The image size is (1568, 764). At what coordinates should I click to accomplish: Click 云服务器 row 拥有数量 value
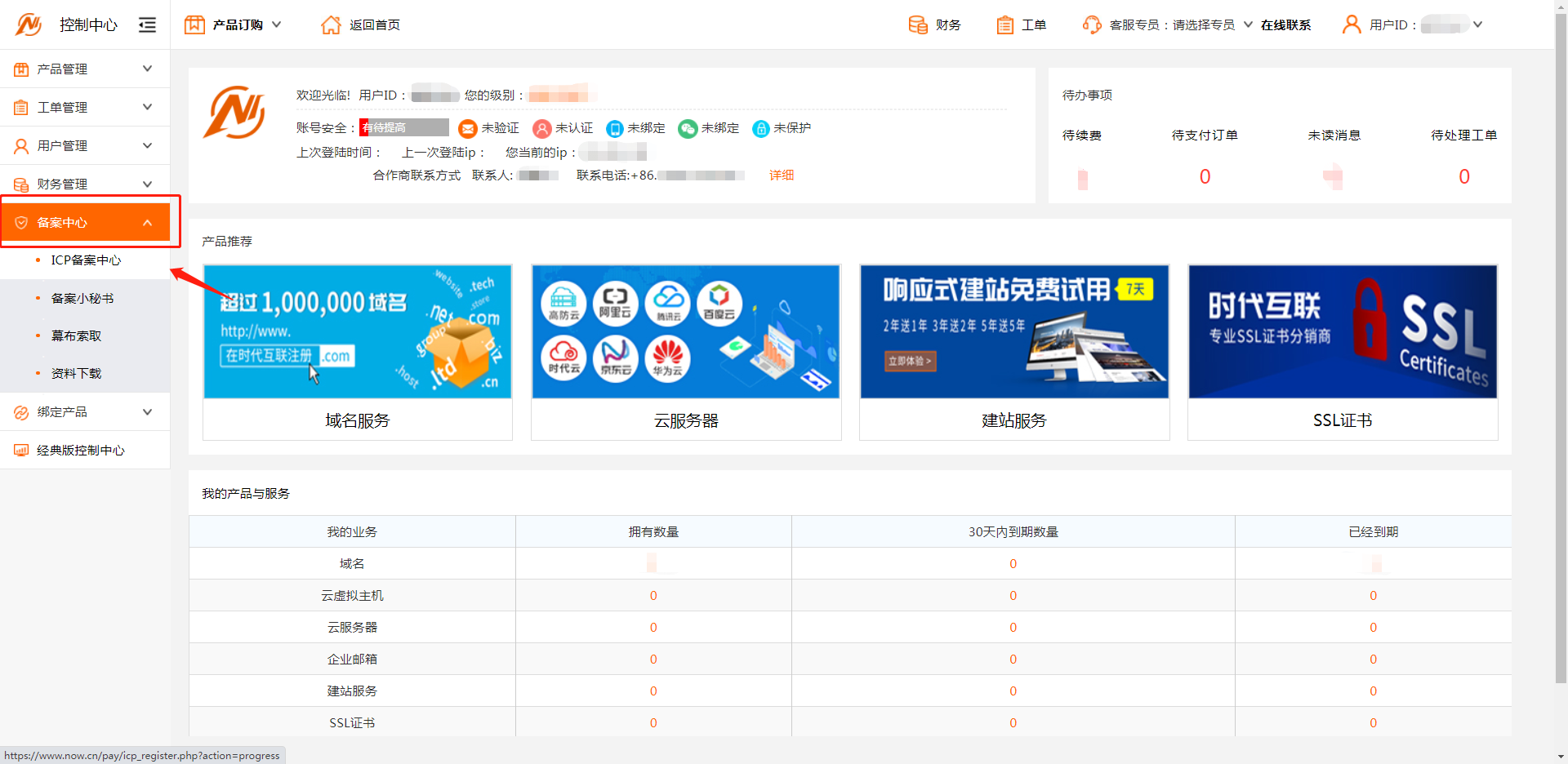[653, 628]
